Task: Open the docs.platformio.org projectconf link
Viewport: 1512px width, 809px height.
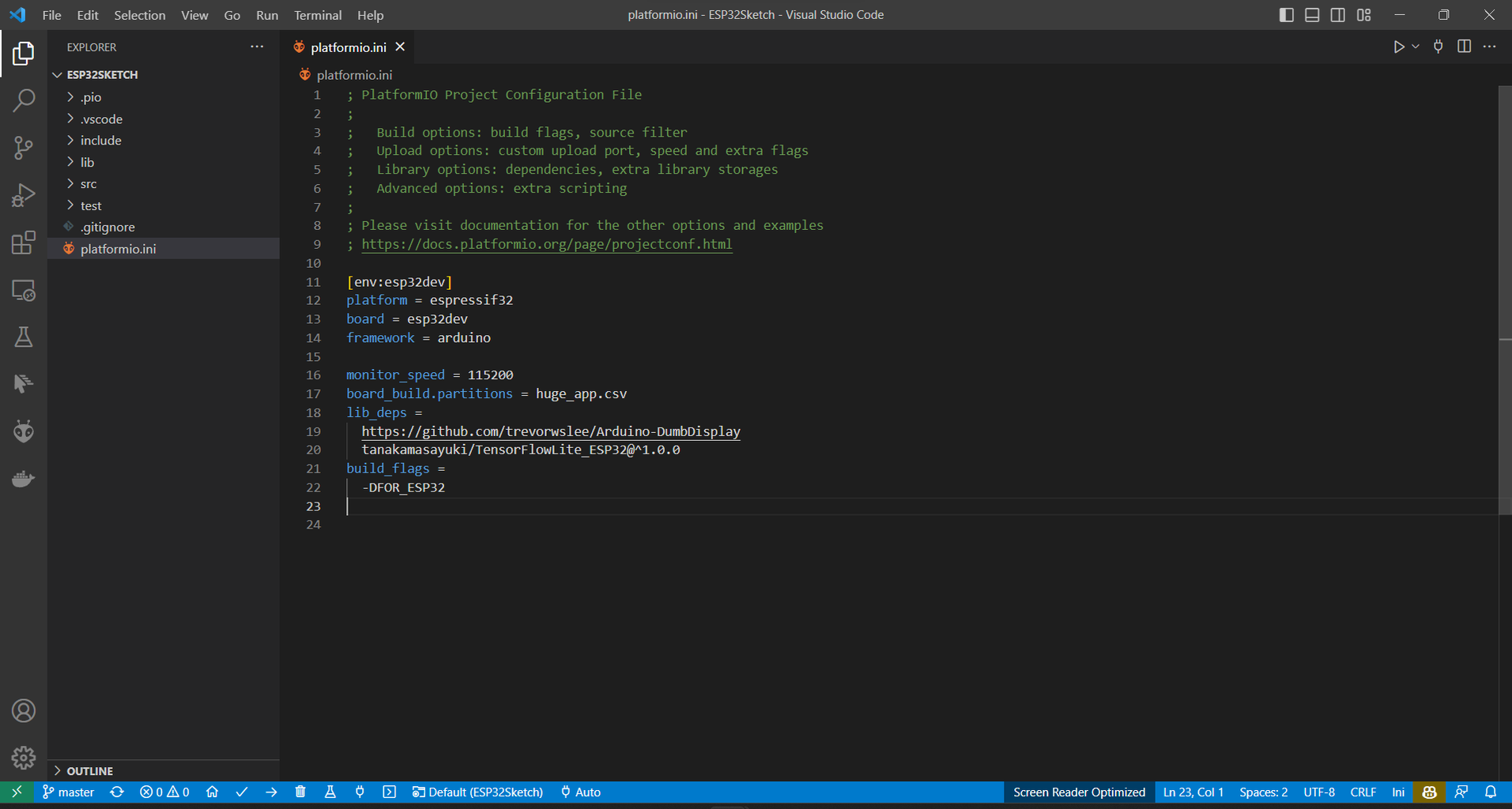Action: (547, 244)
